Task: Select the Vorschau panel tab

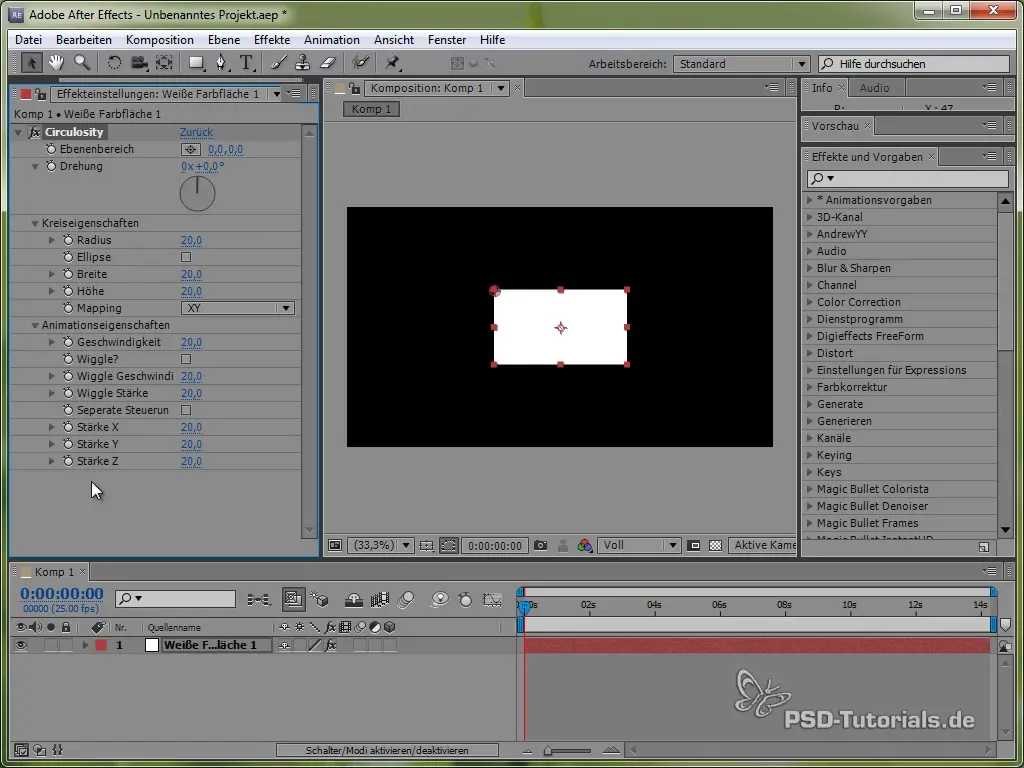Action: [835, 126]
